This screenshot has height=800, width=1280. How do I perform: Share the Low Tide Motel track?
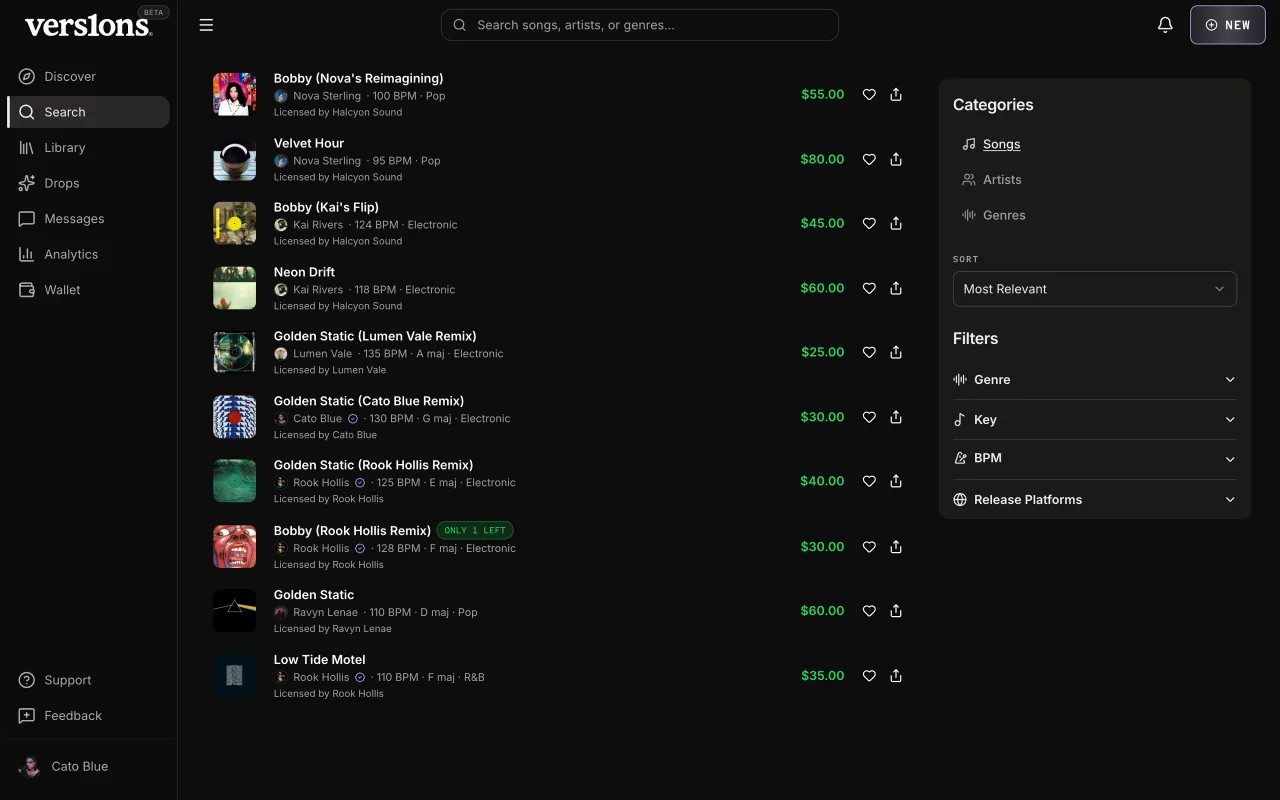(896, 676)
